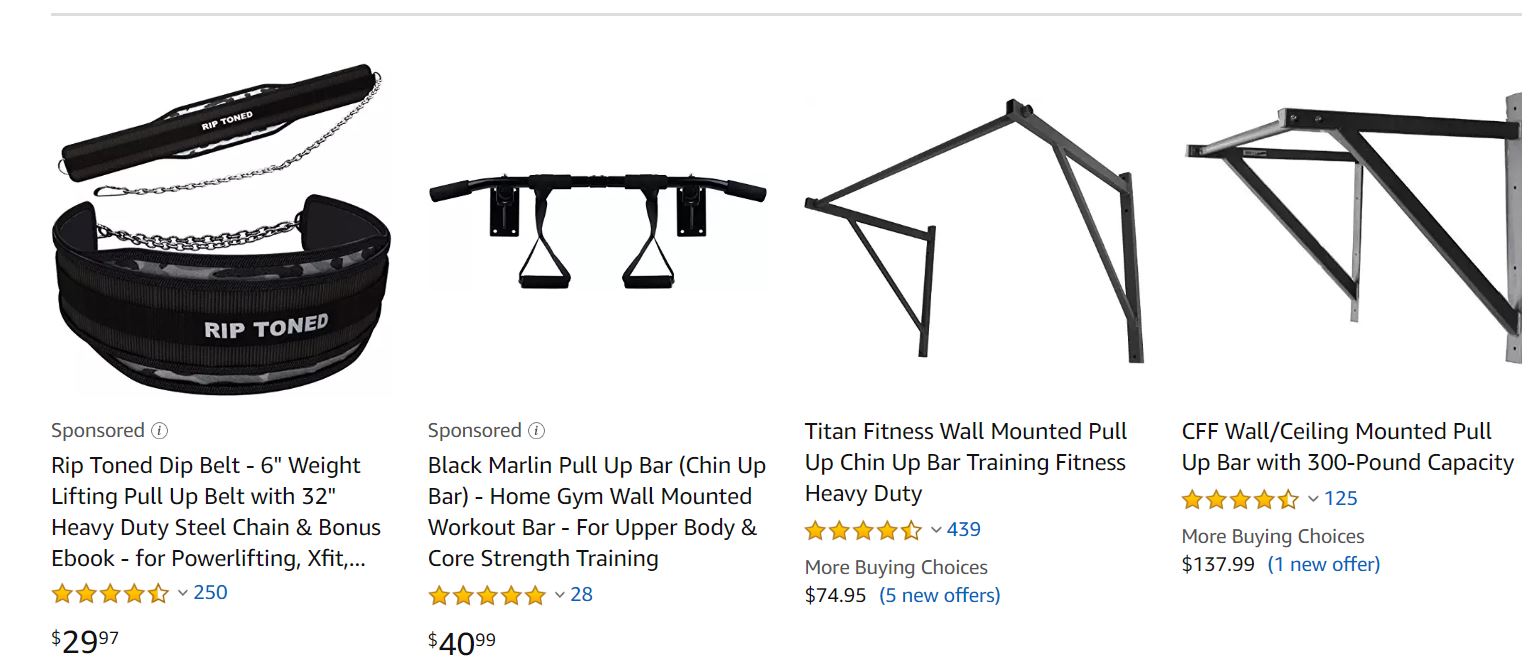The height and width of the screenshot is (660, 1533).
Task: Click the five-star rating of Black Marlin bar
Action: [x=488, y=595]
